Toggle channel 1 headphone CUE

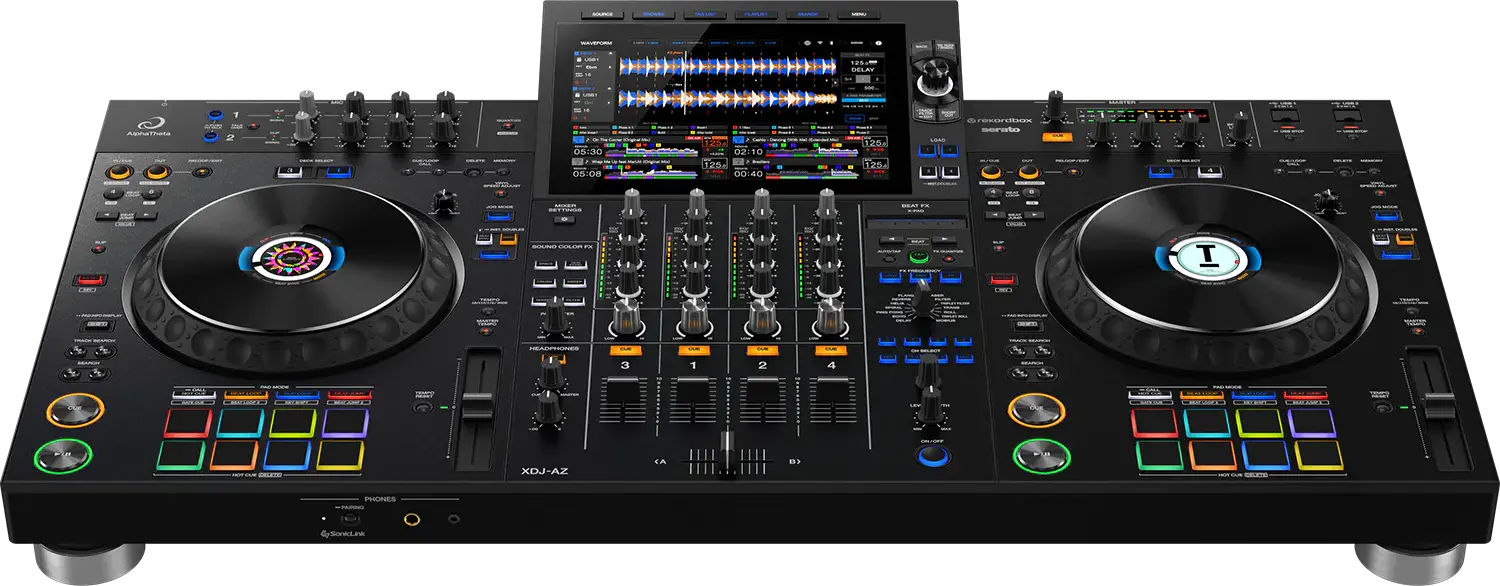tap(693, 349)
